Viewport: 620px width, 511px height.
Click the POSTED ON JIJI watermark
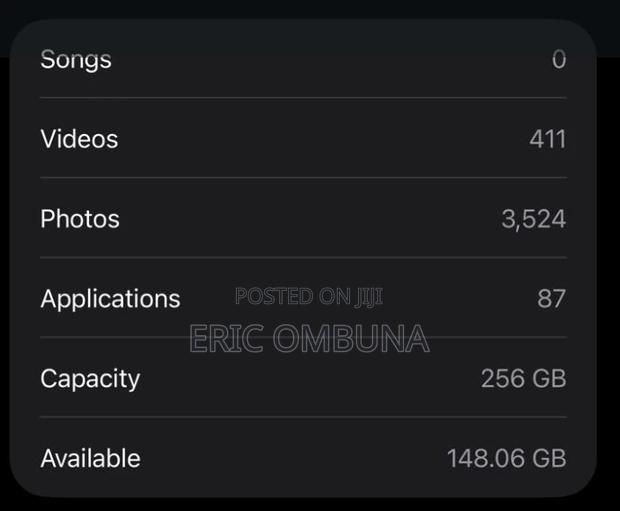(x=309, y=296)
